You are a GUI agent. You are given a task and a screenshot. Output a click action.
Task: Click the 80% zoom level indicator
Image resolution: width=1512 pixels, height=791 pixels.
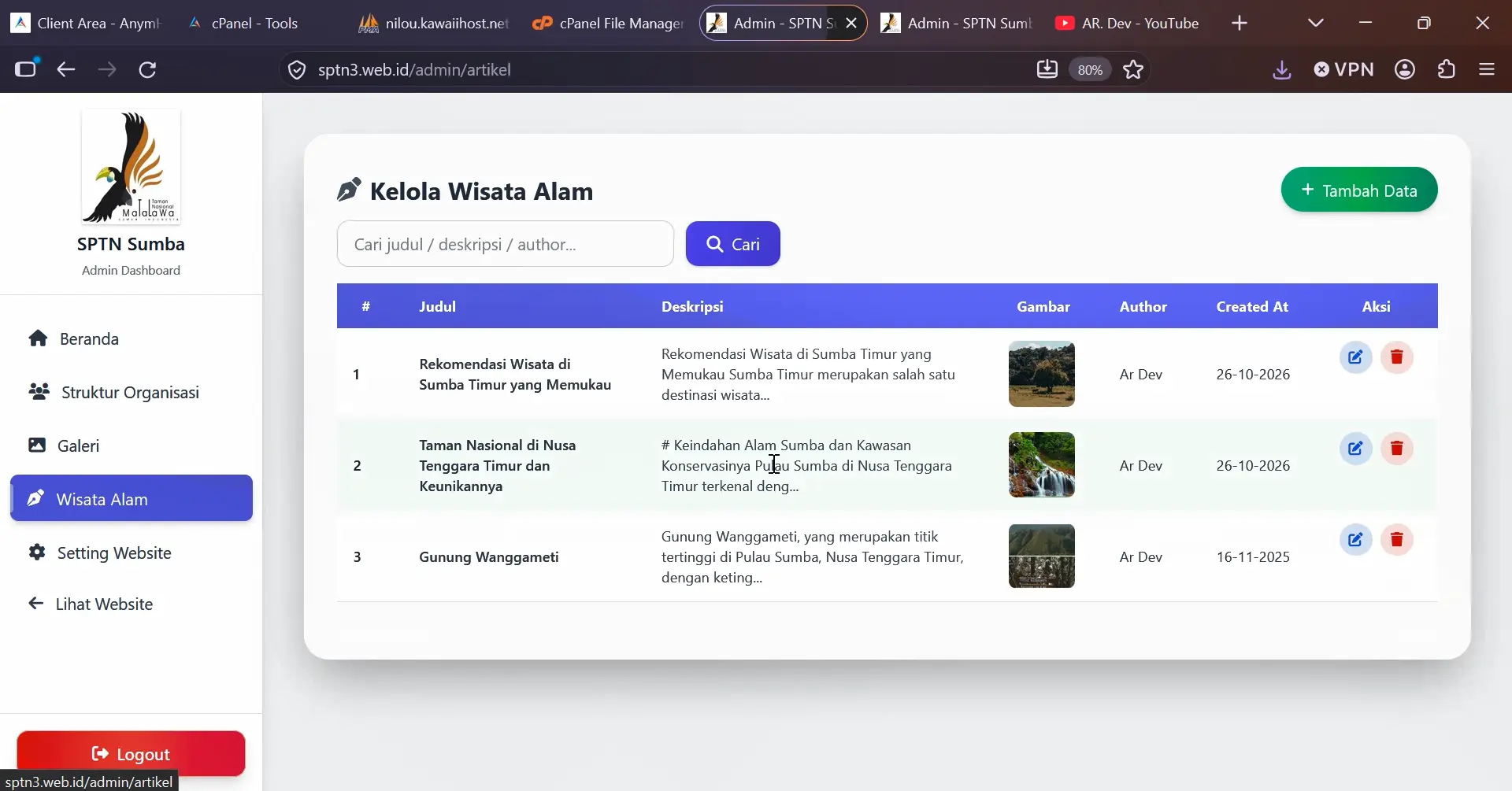[1090, 69]
